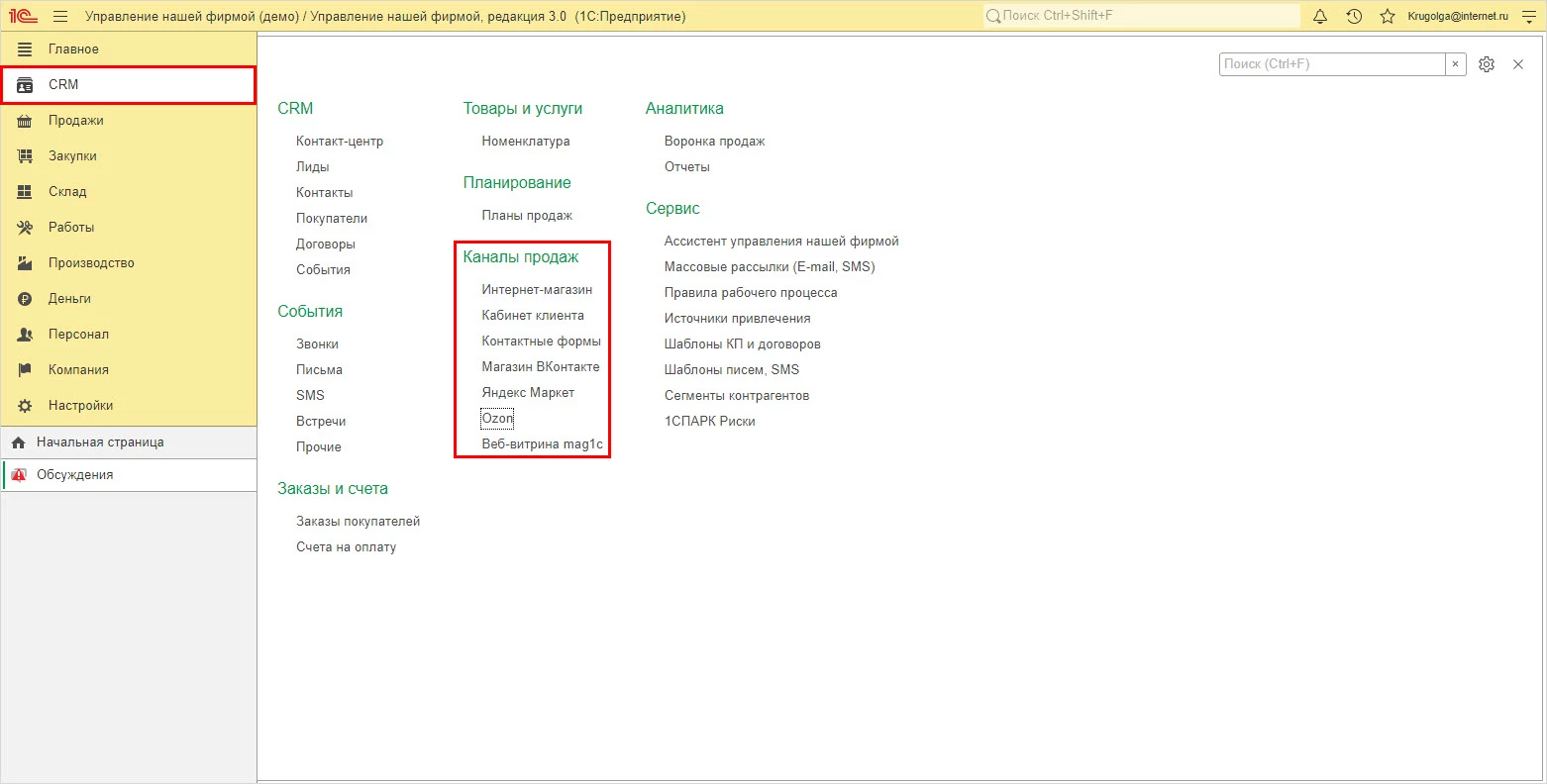Open the Веб-витрина mag1c link
Viewport: 1547px width, 784px height.
click(x=543, y=444)
